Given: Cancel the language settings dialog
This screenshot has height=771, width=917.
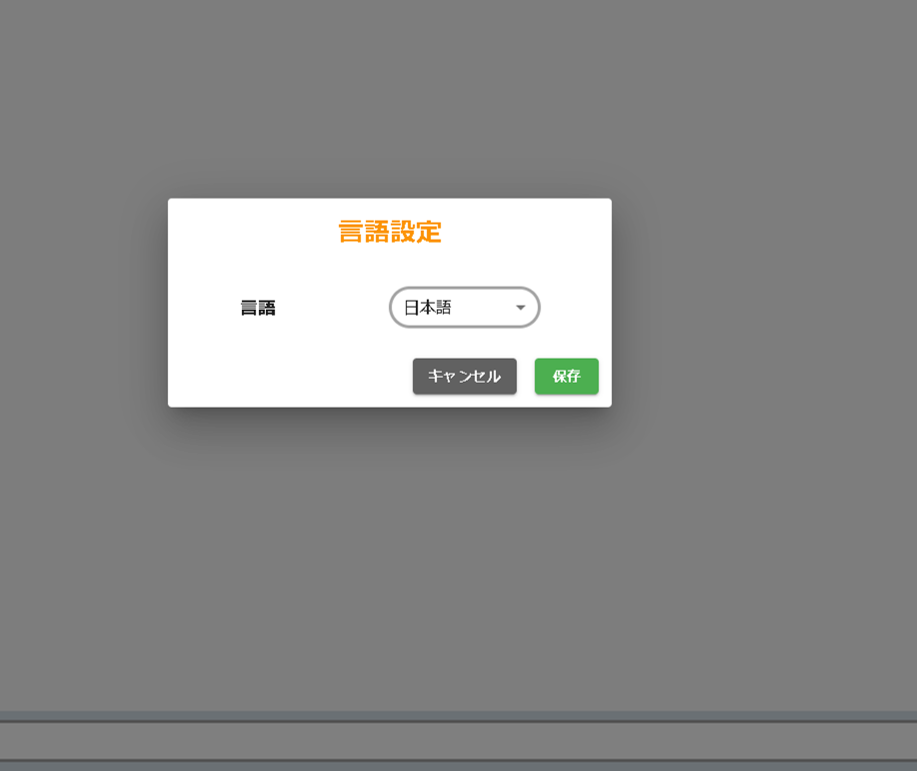Looking at the screenshot, I should 464,376.
